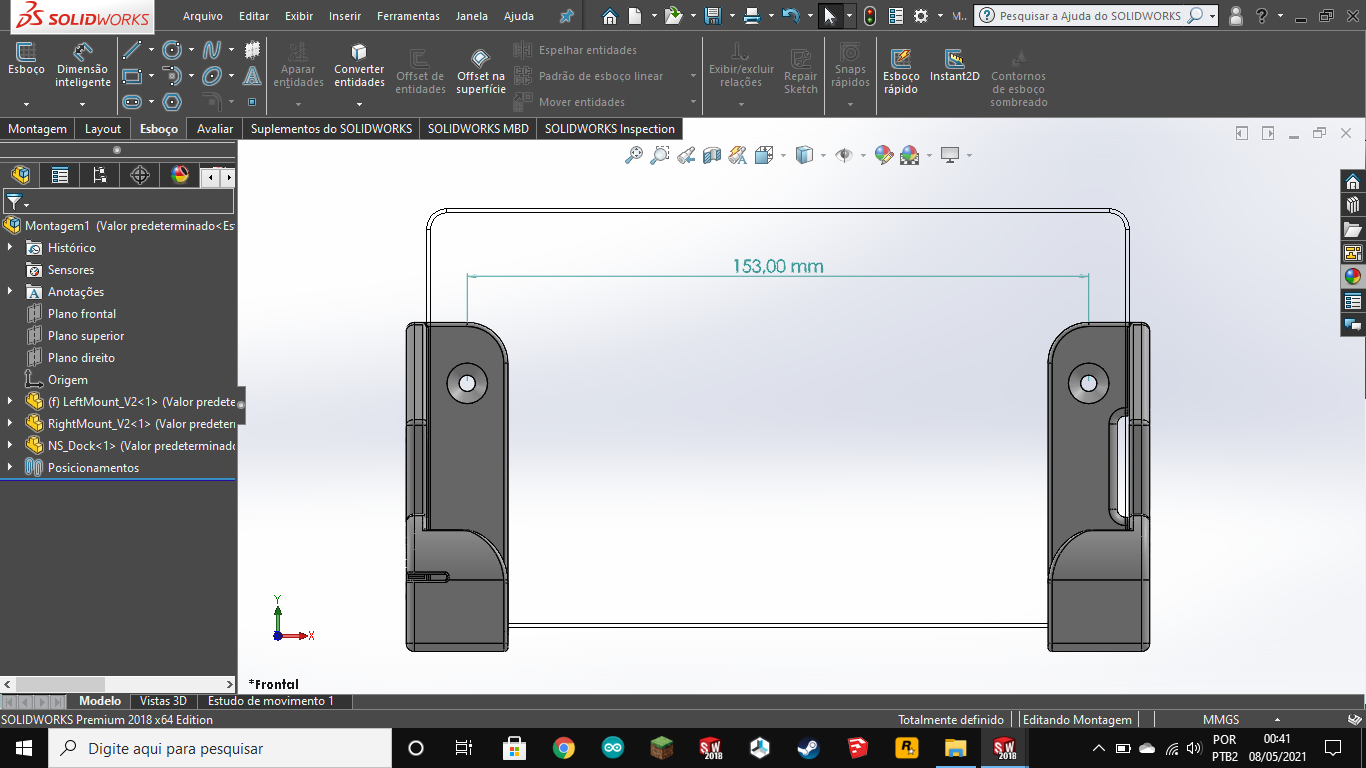Image resolution: width=1366 pixels, height=768 pixels.
Task: Open the Esboço dropdown arrow
Action: tap(26, 104)
